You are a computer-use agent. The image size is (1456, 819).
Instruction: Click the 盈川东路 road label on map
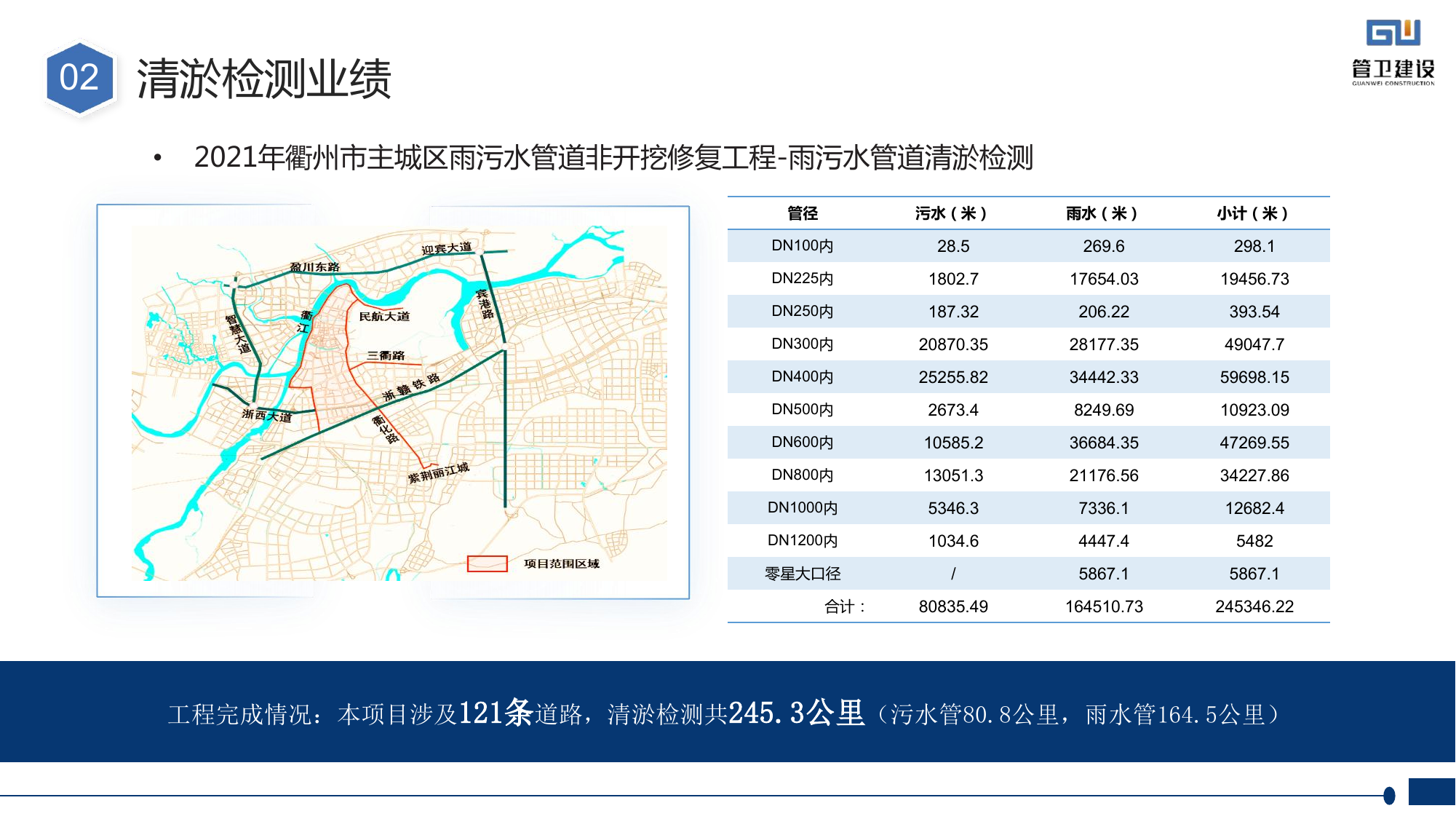pyautogui.click(x=314, y=267)
